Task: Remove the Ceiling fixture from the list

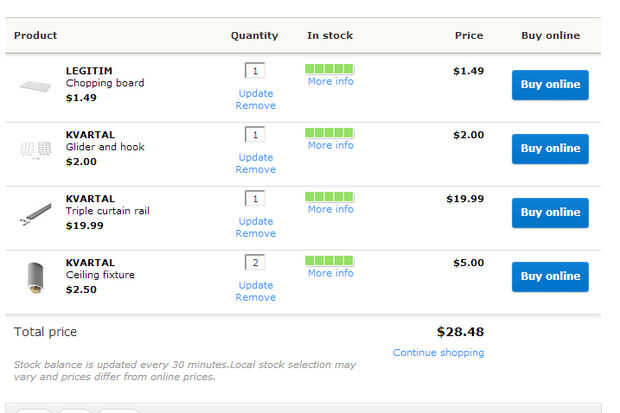Action: tap(255, 297)
